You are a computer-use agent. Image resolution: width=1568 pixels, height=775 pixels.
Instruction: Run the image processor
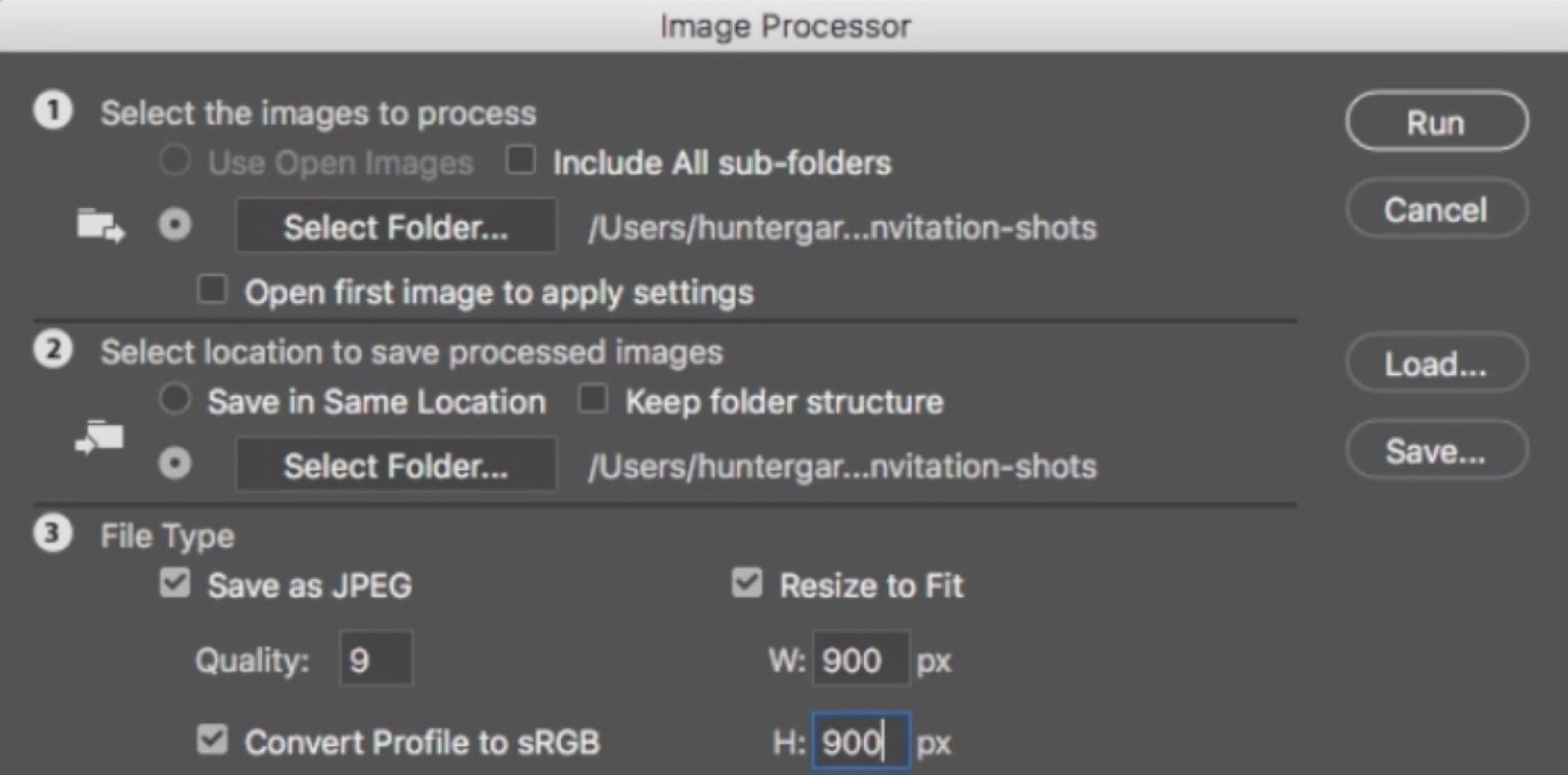[x=1436, y=122]
